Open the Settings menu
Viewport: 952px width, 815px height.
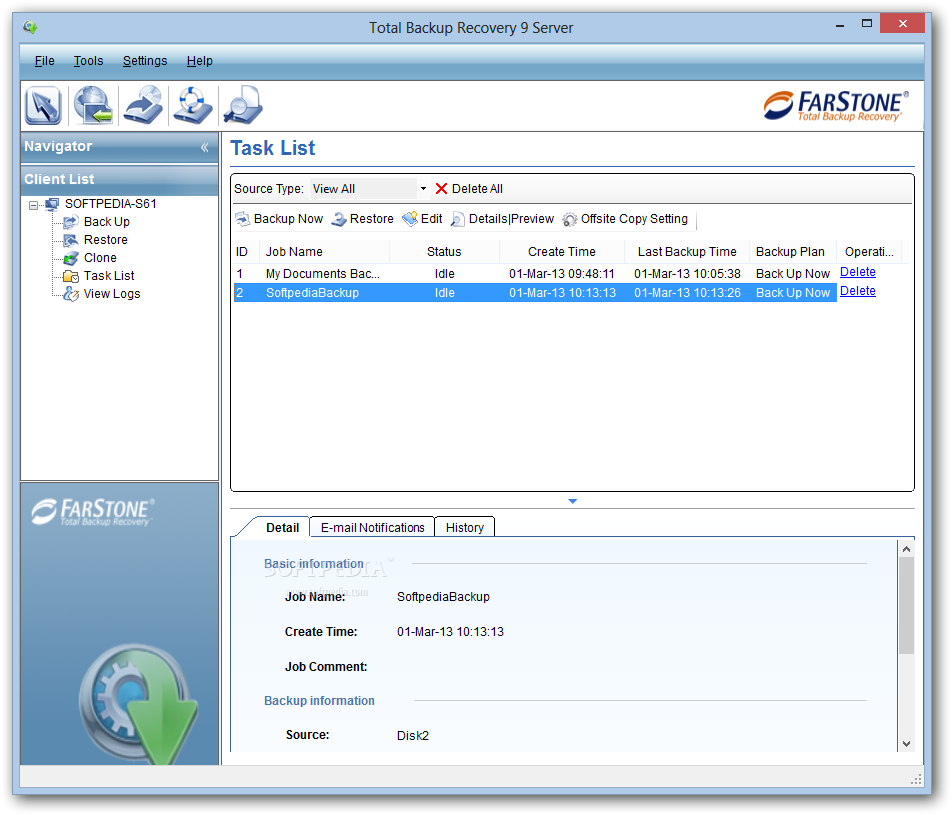145,61
